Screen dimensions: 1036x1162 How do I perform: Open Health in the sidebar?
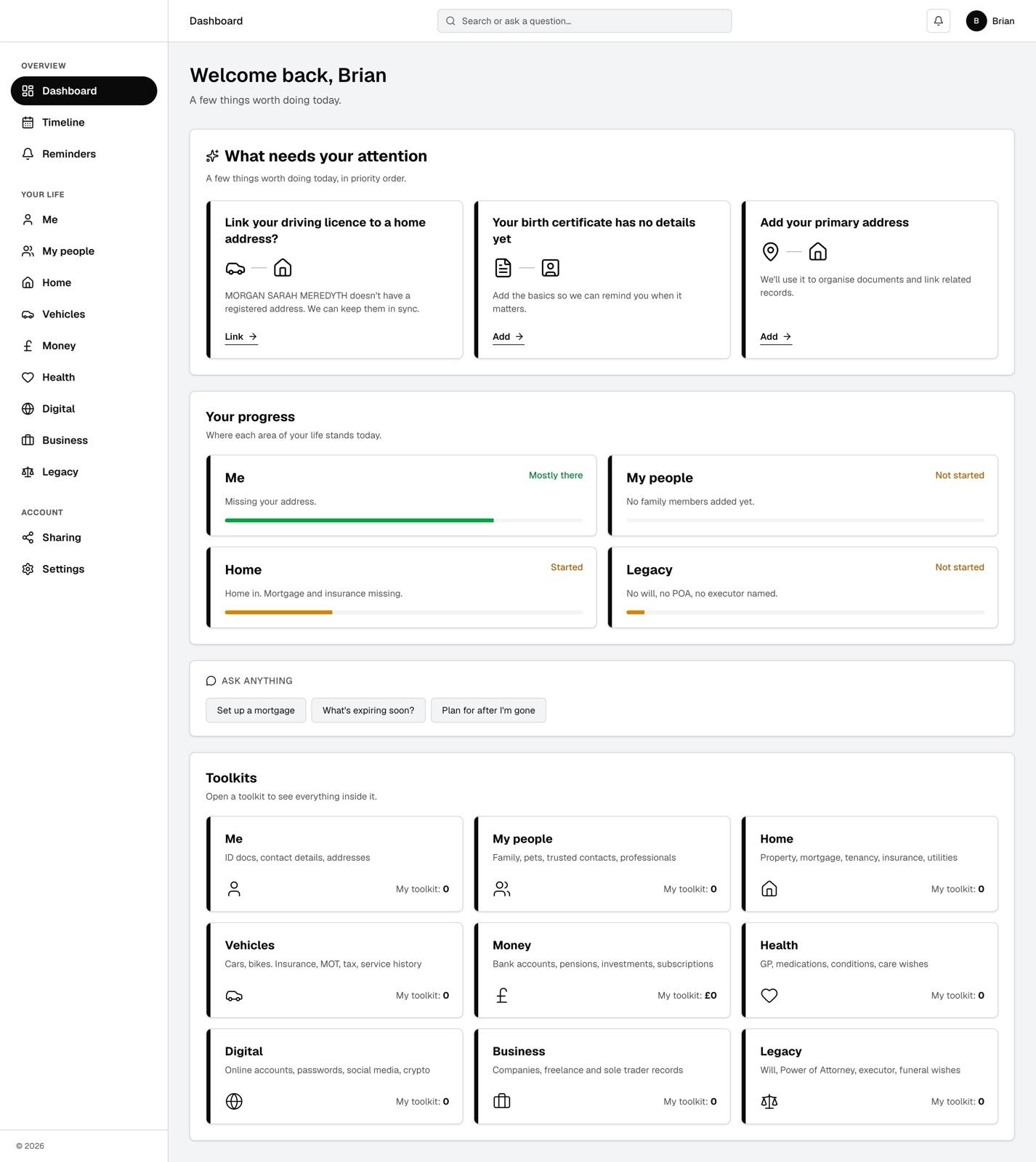tap(84, 378)
